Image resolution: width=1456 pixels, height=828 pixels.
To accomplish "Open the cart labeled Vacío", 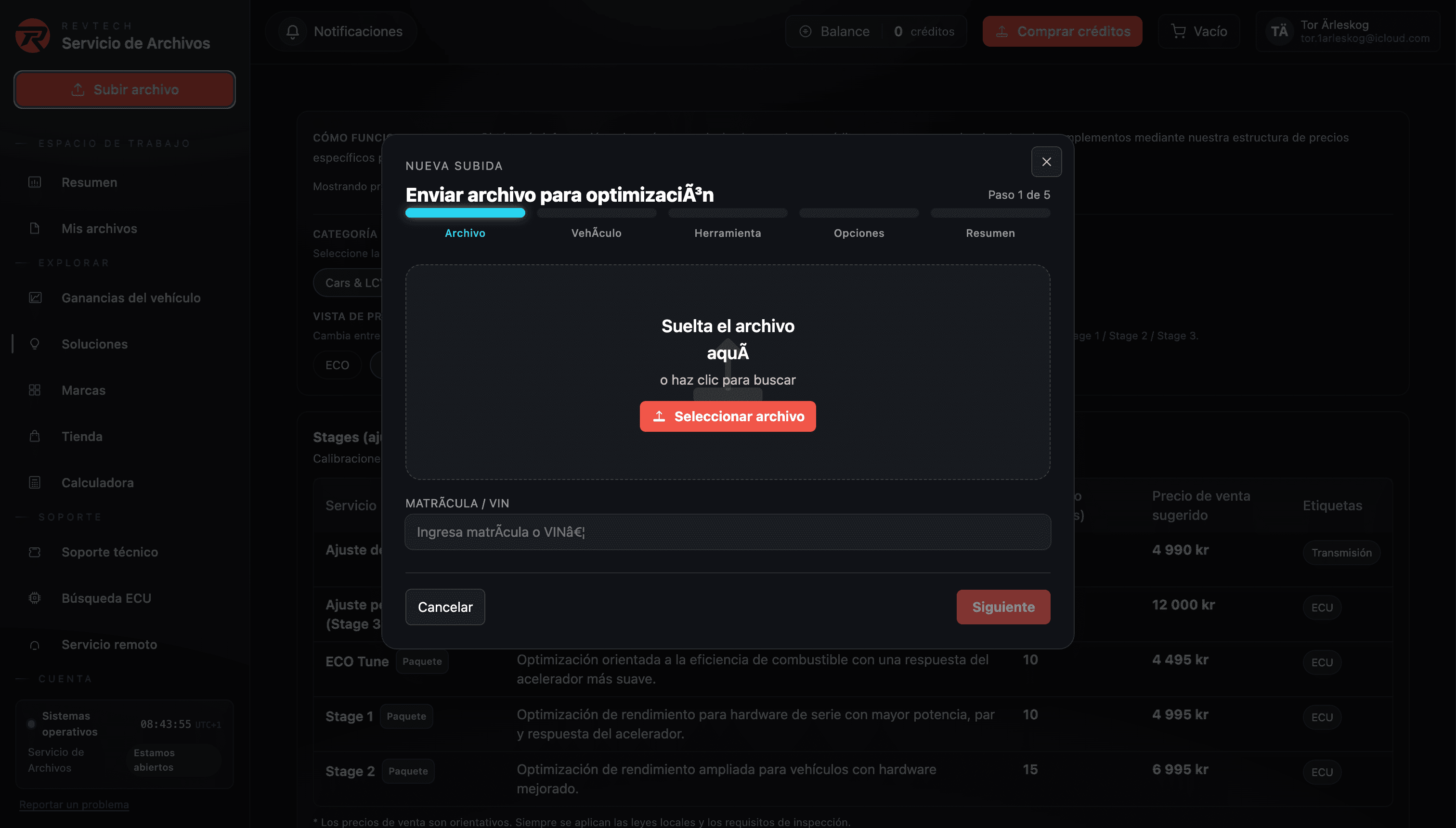I will pos(1198,31).
